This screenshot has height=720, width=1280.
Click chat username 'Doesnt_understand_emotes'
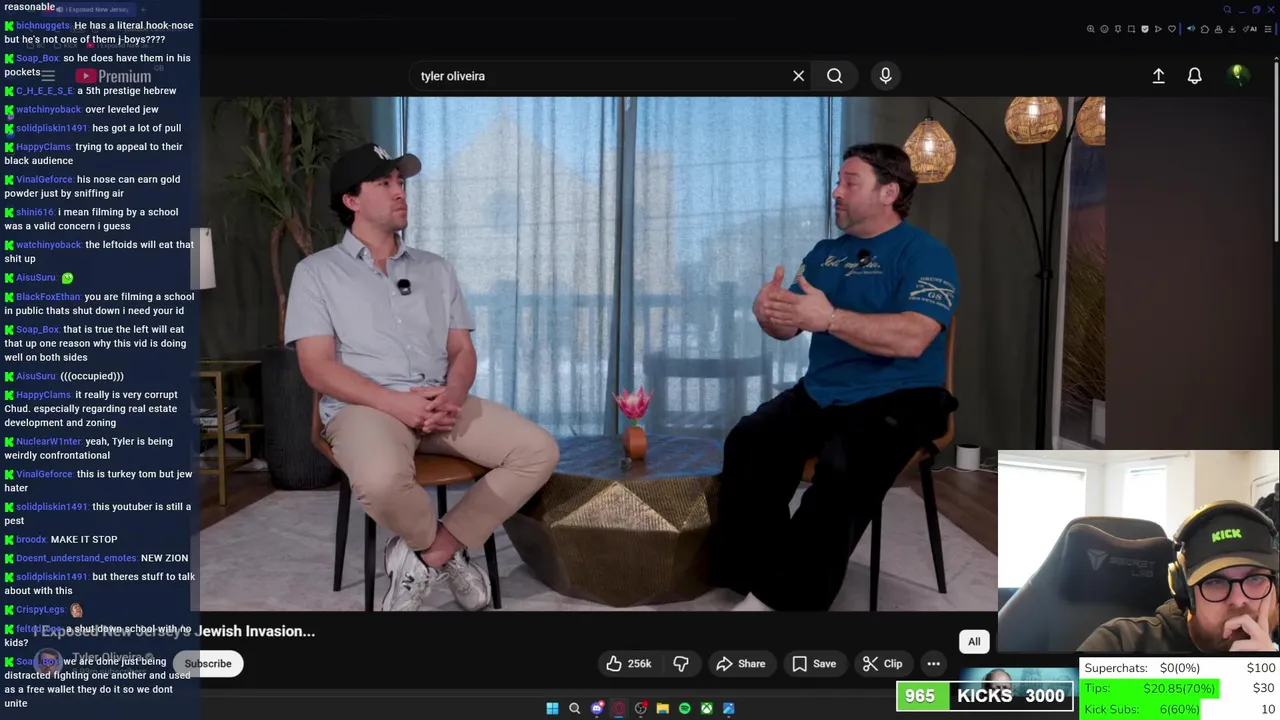click(x=76, y=558)
